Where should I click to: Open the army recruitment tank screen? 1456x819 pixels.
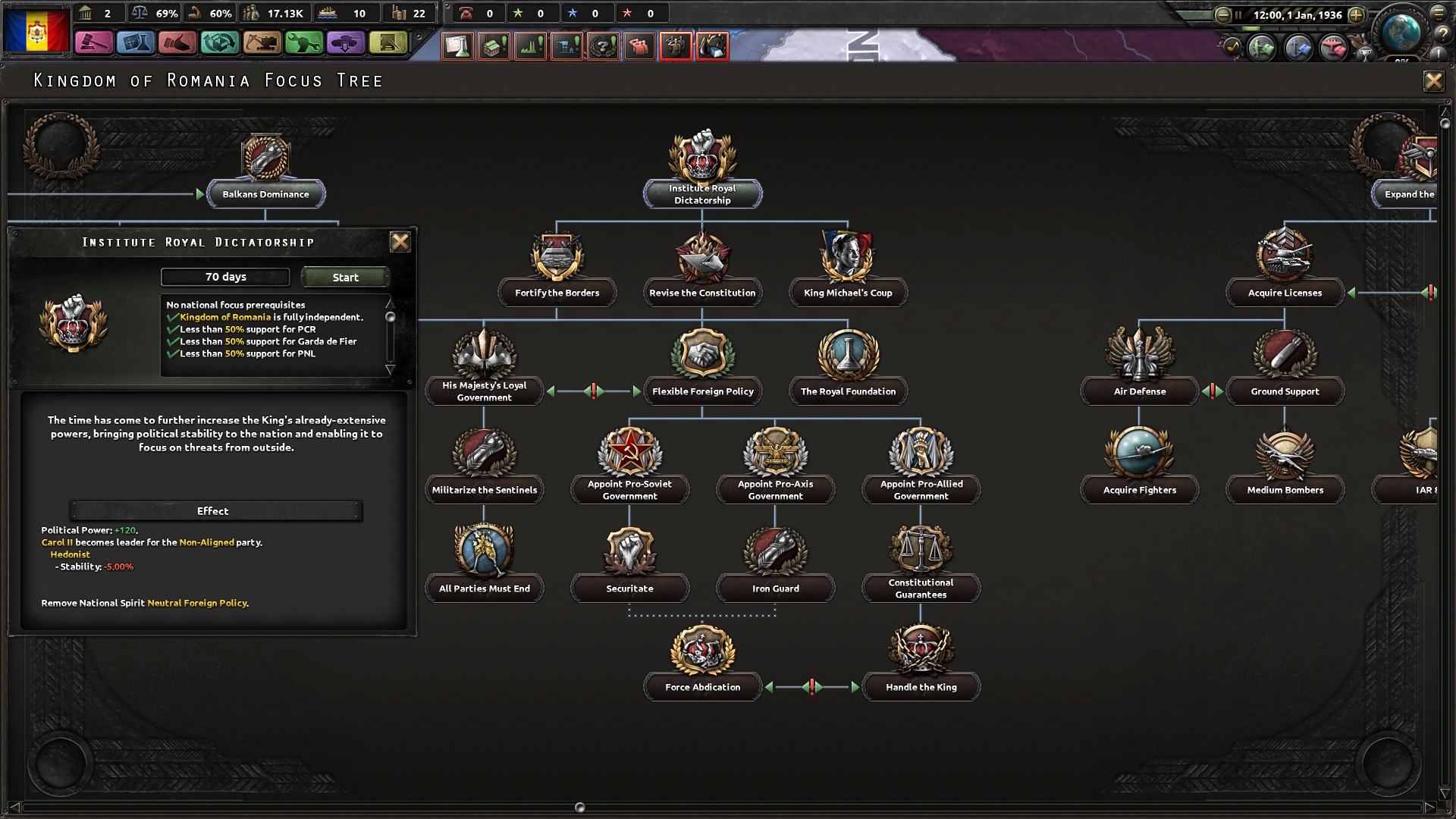click(x=346, y=43)
